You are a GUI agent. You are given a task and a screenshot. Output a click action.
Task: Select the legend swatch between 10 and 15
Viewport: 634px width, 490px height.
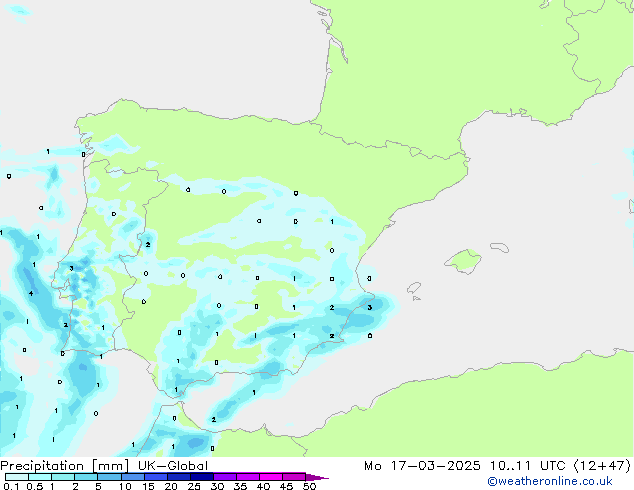click(132, 477)
